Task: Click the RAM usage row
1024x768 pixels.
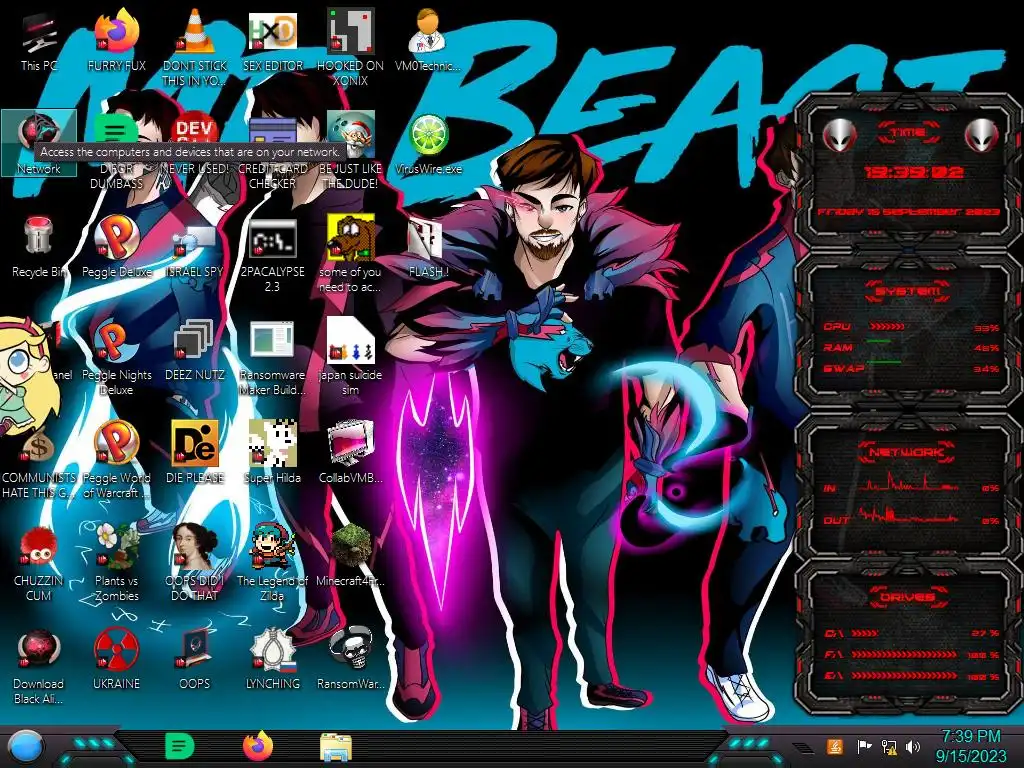Action: [x=912, y=347]
